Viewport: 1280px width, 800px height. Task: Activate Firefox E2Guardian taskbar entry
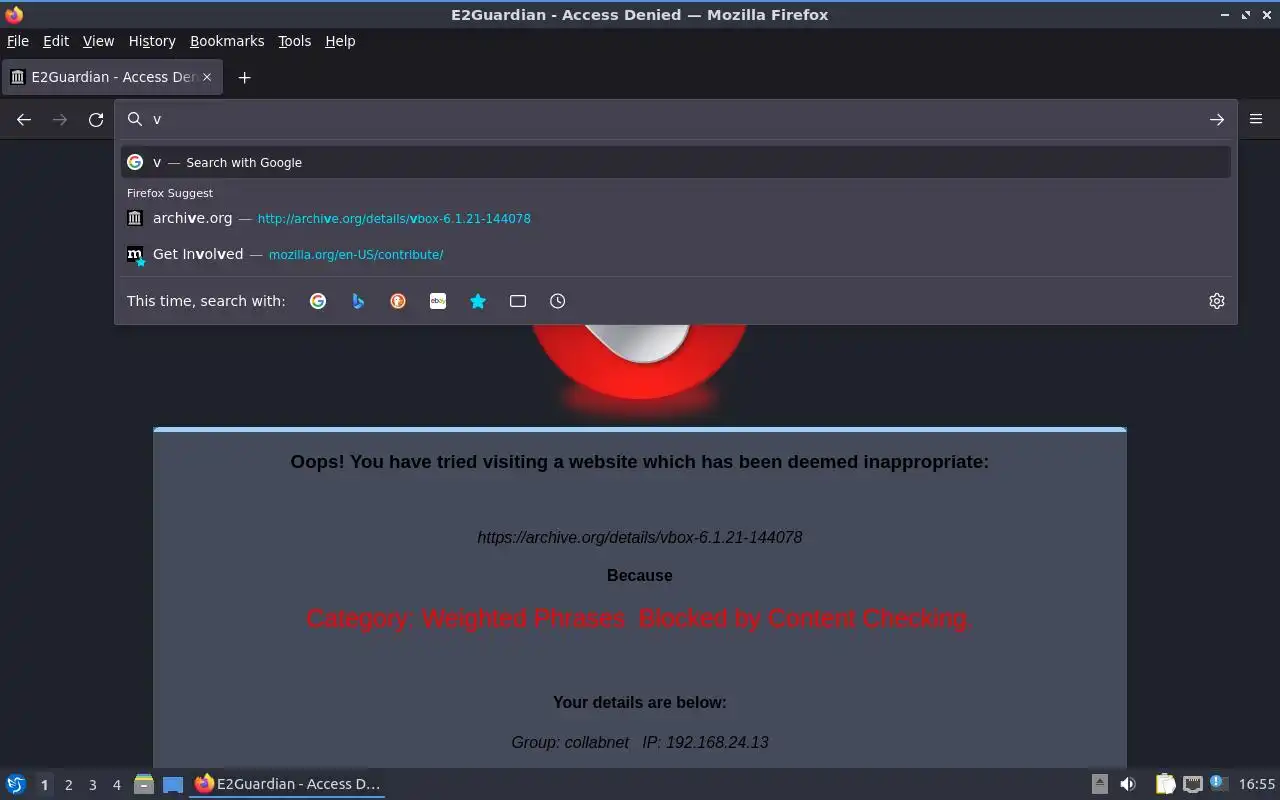click(288, 784)
